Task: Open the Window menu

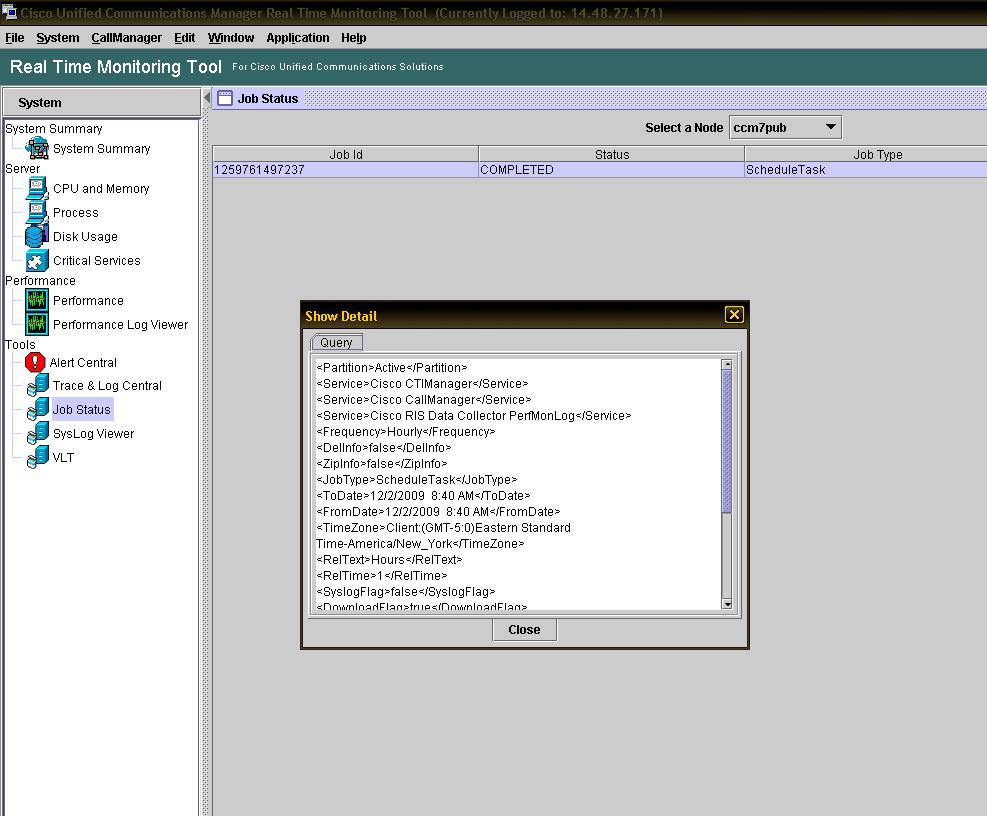Action: (231, 38)
